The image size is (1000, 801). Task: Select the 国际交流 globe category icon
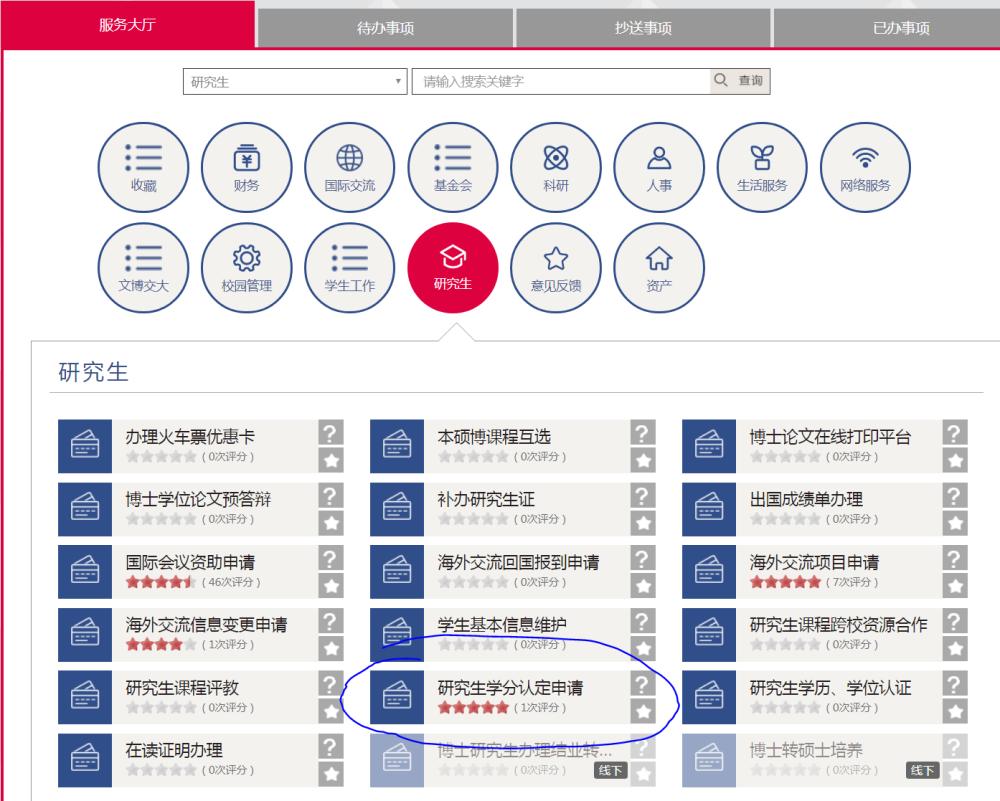coord(349,168)
